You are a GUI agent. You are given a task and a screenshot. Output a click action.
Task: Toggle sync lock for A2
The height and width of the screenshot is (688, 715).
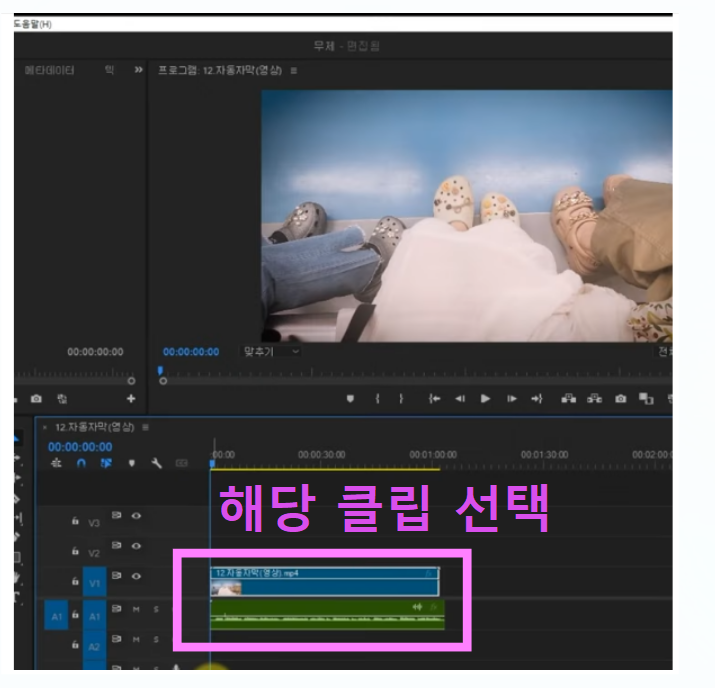pyautogui.click(x=117, y=639)
